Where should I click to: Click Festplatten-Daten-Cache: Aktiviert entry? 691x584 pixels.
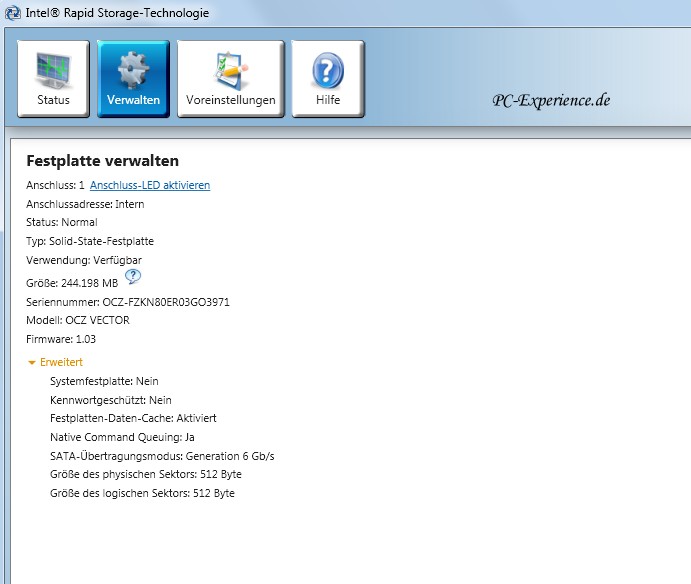click(134, 418)
